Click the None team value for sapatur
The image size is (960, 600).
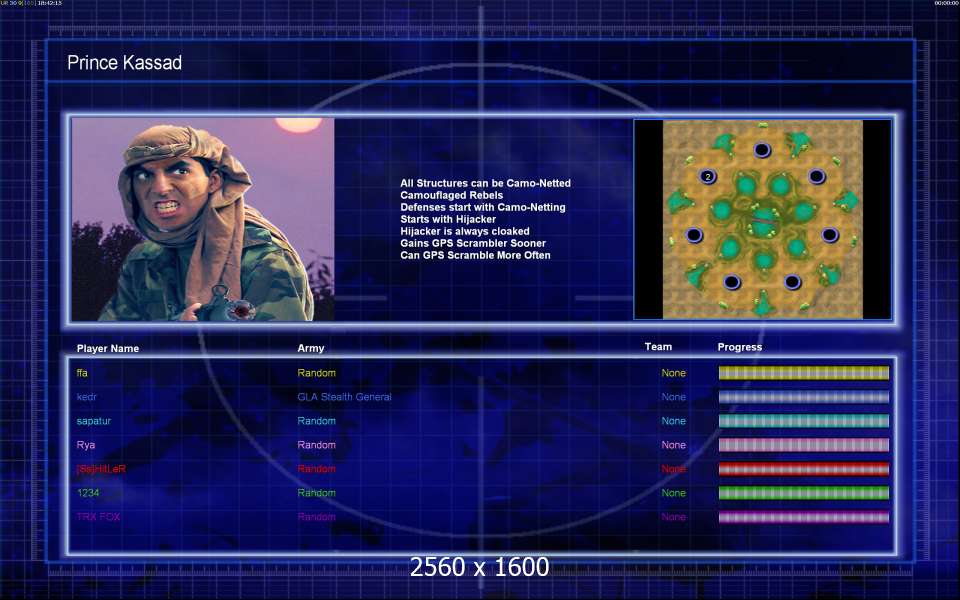[x=673, y=421]
